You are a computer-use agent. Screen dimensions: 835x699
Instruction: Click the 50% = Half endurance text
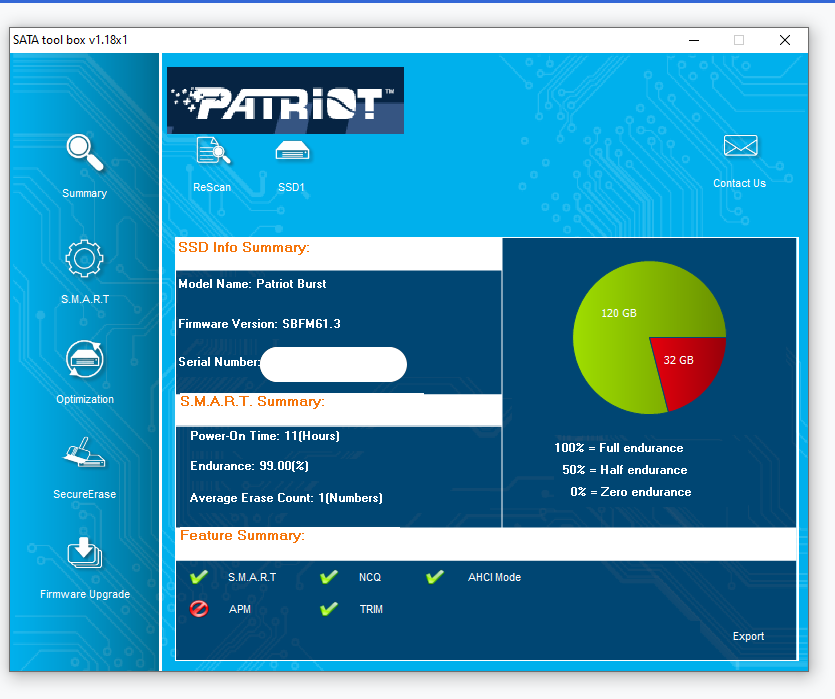(x=625, y=470)
